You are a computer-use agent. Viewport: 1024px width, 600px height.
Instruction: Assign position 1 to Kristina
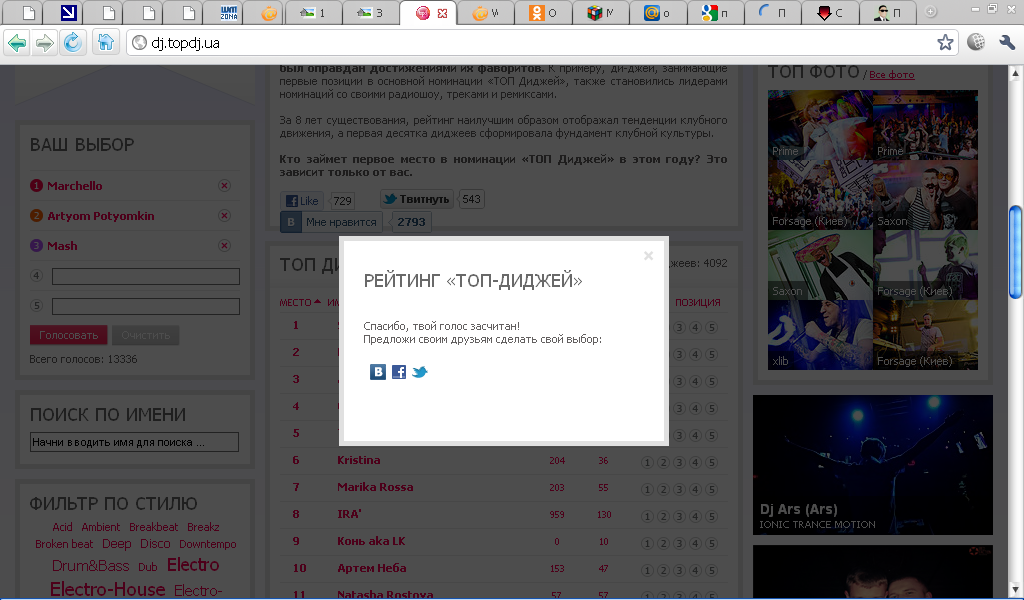pos(647,462)
